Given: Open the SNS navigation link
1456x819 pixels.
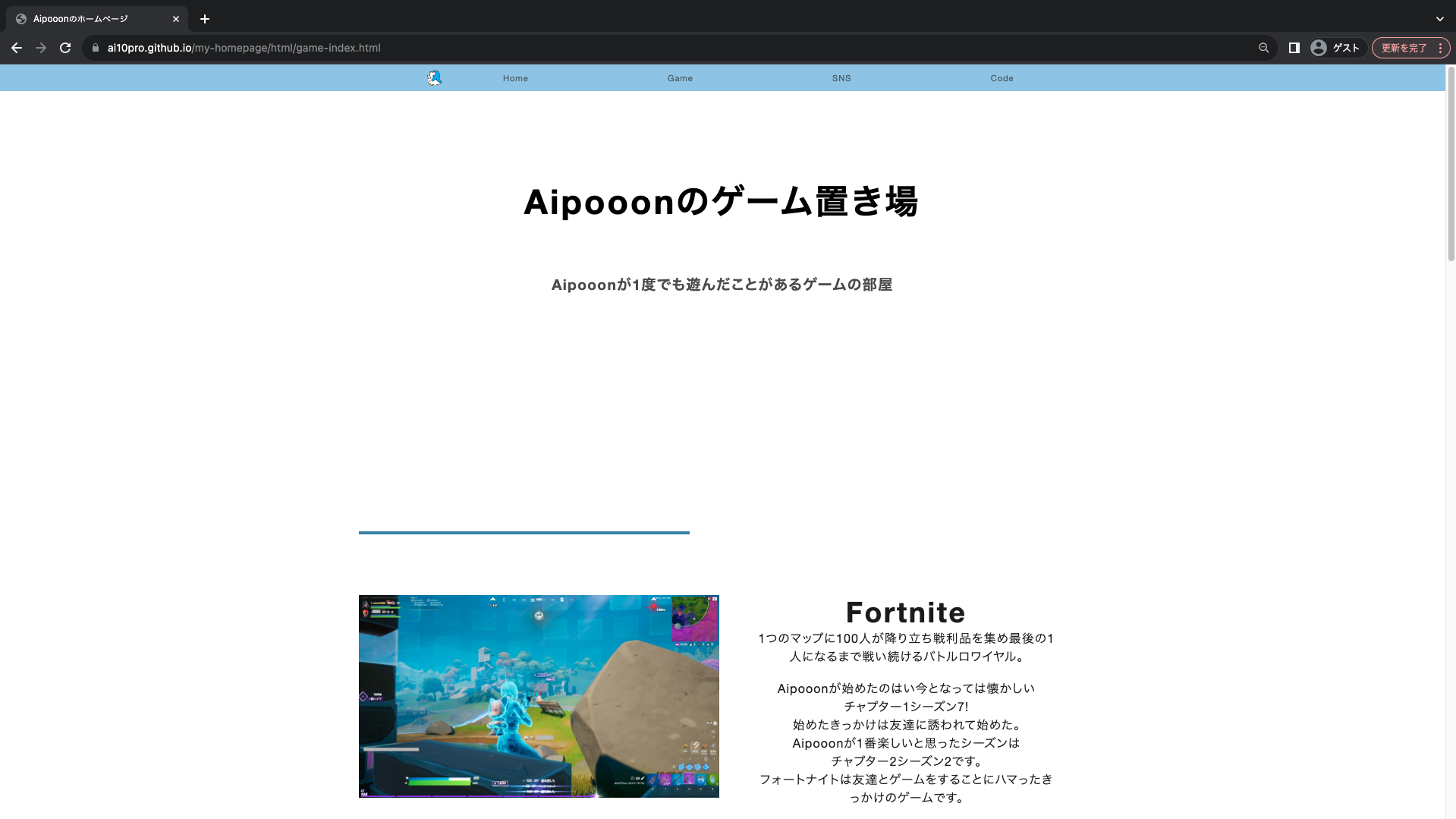Looking at the screenshot, I should (x=841, y=78).
